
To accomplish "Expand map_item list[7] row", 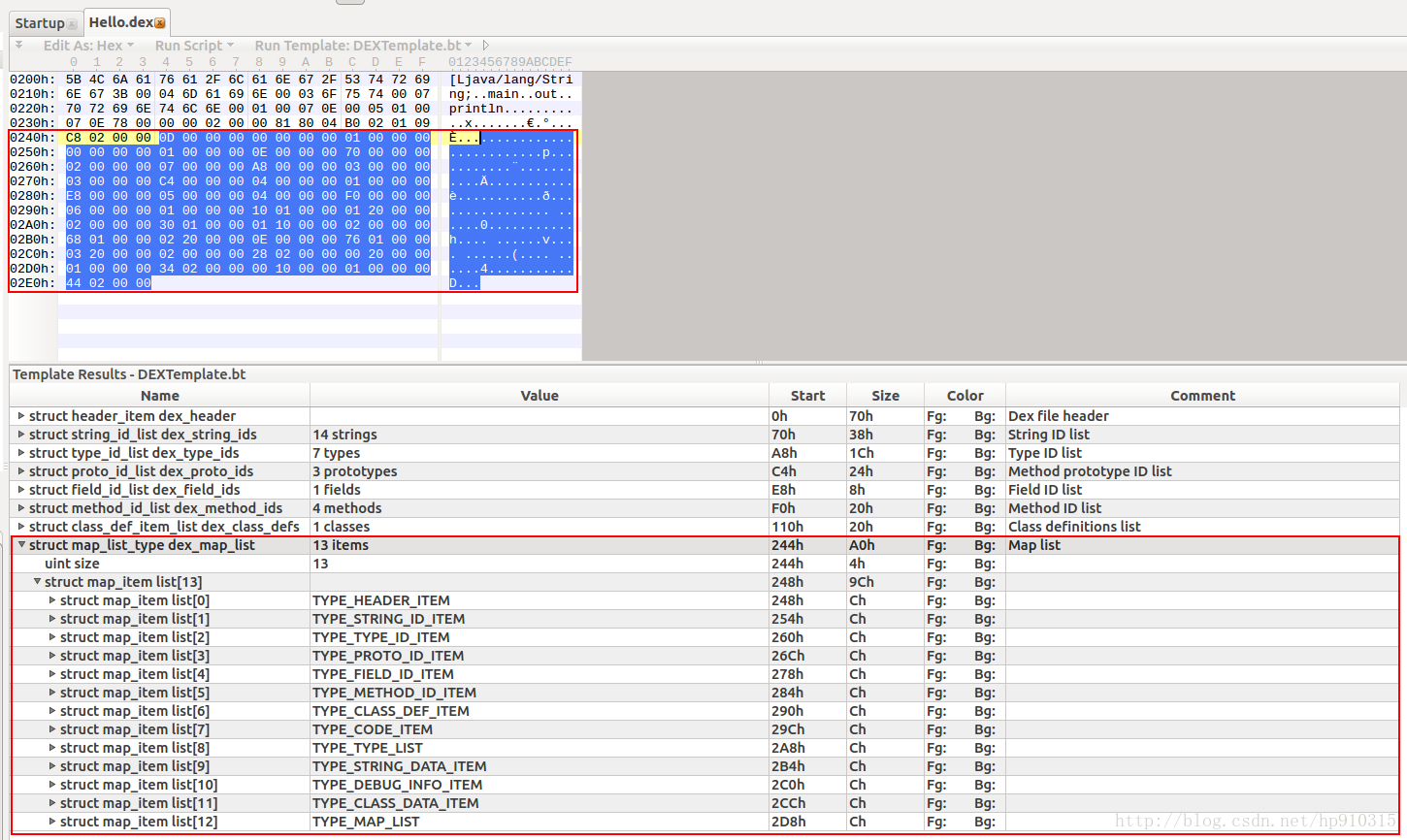I will 52,729.
